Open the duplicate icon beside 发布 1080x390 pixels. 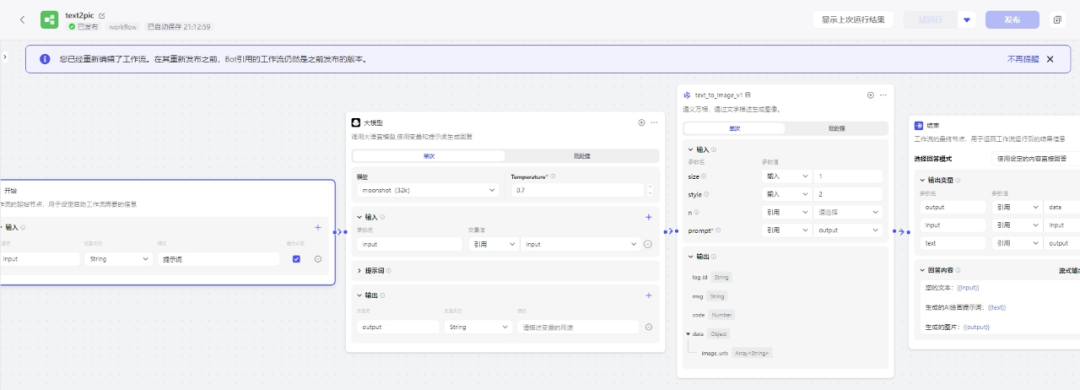(x=1057, y=19)
